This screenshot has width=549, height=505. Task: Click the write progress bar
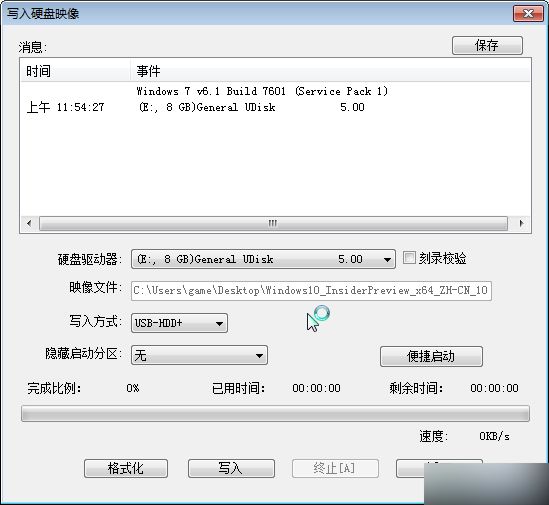point(275,414)
